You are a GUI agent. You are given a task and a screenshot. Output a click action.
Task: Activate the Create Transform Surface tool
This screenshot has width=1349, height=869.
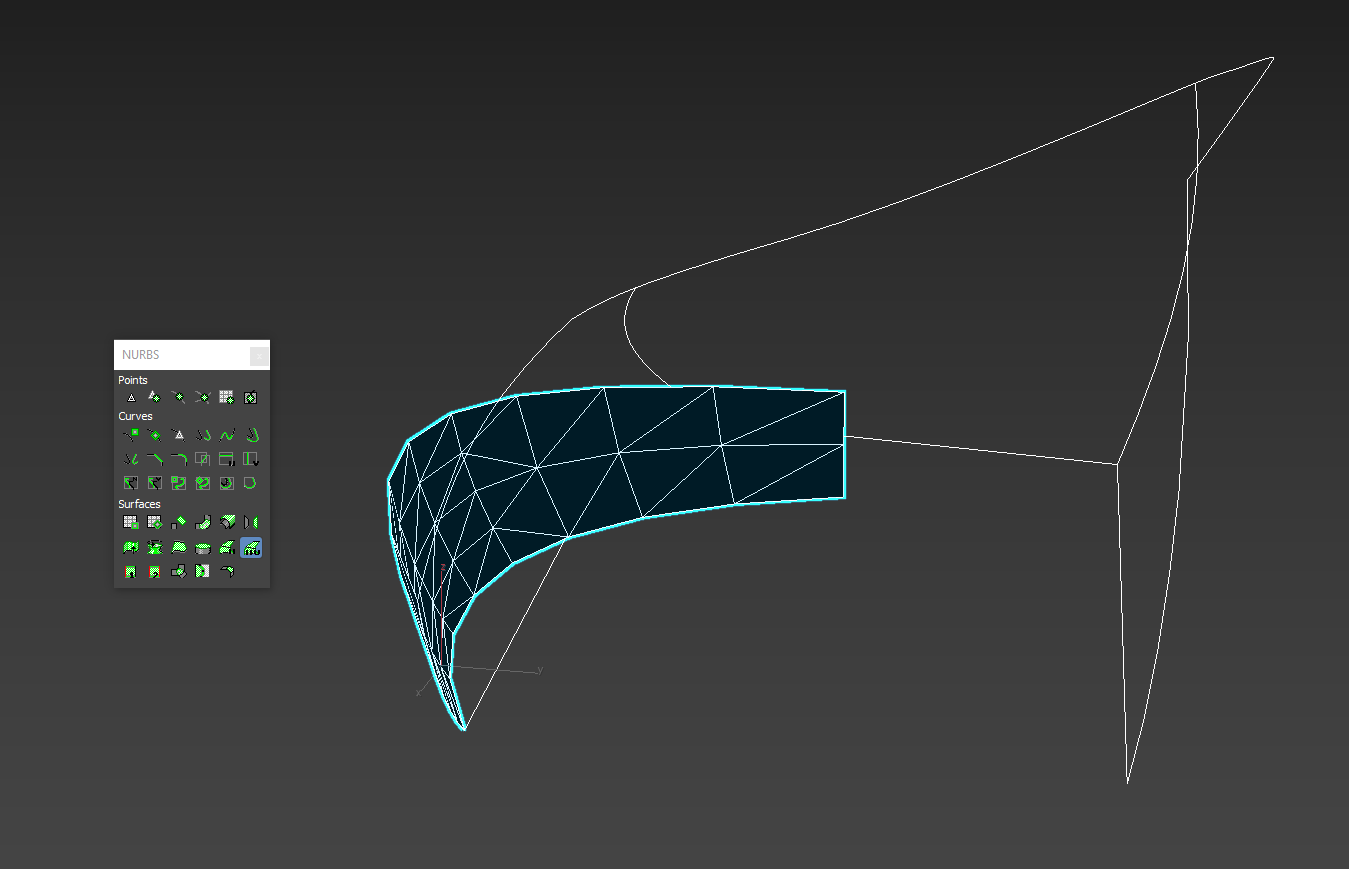pos(179,522)
